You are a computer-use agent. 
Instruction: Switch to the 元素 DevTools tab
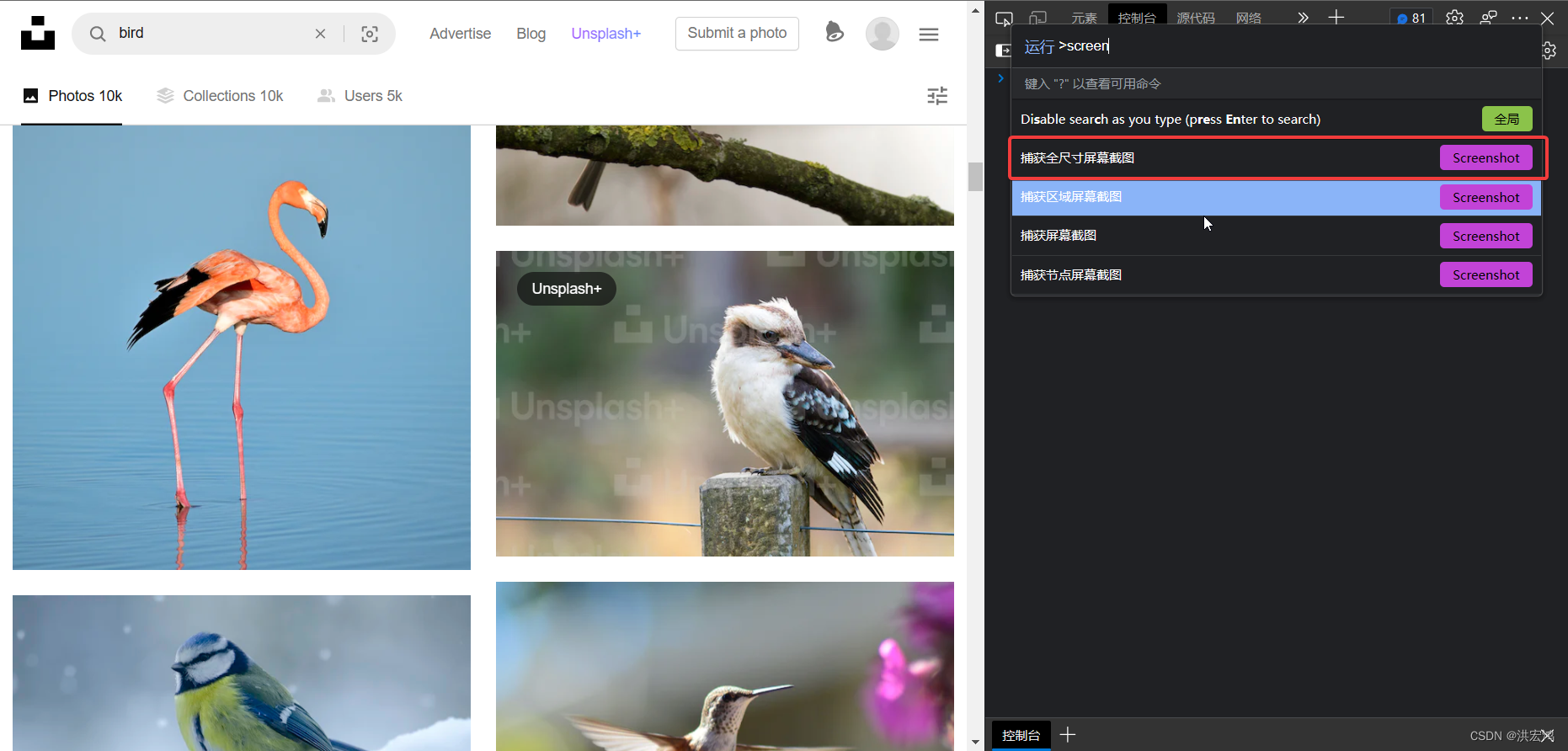click(x=1084, y=19)
